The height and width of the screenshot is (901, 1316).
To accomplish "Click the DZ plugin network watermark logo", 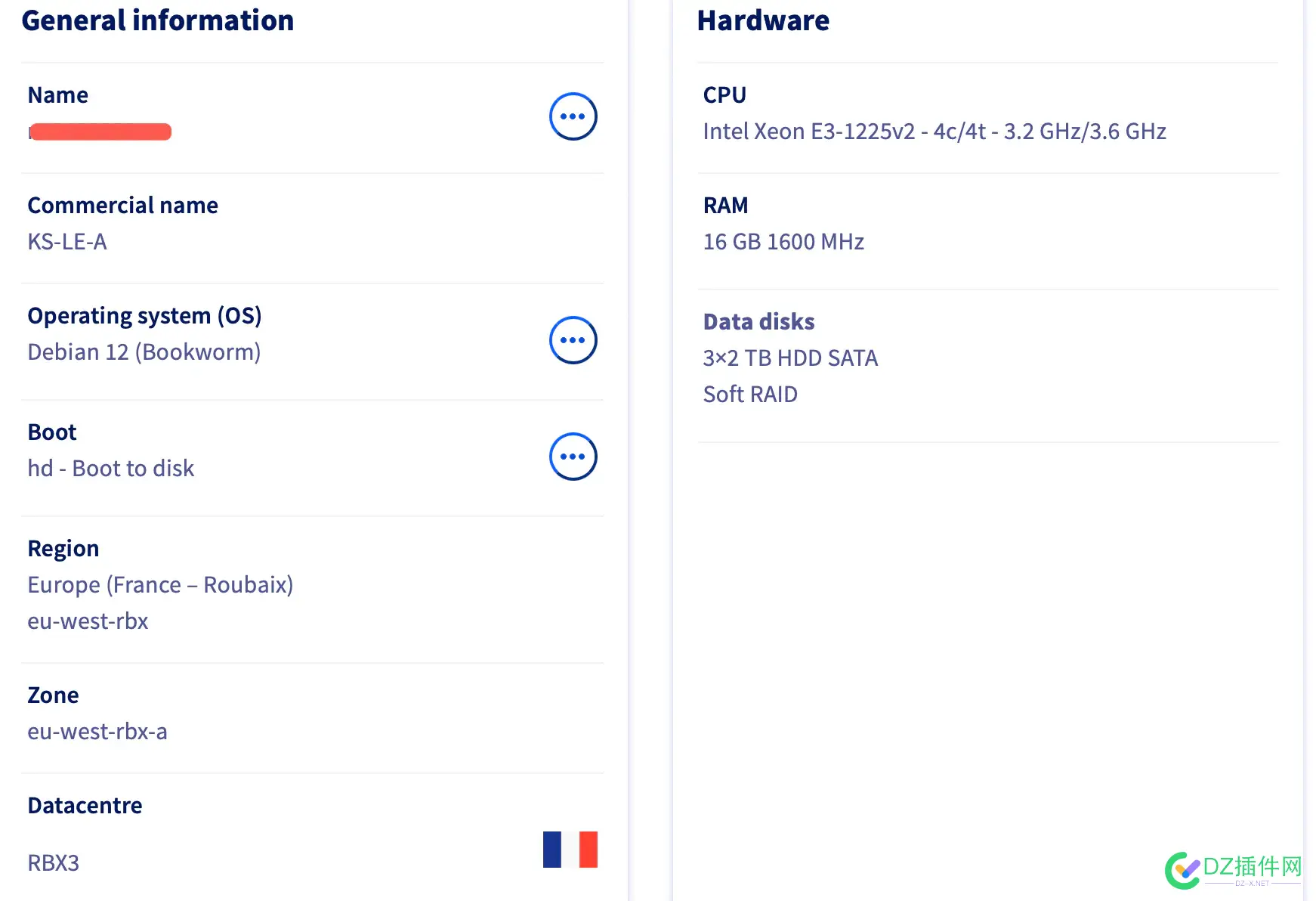I will pyautogui.click(x=1234, y=870).
